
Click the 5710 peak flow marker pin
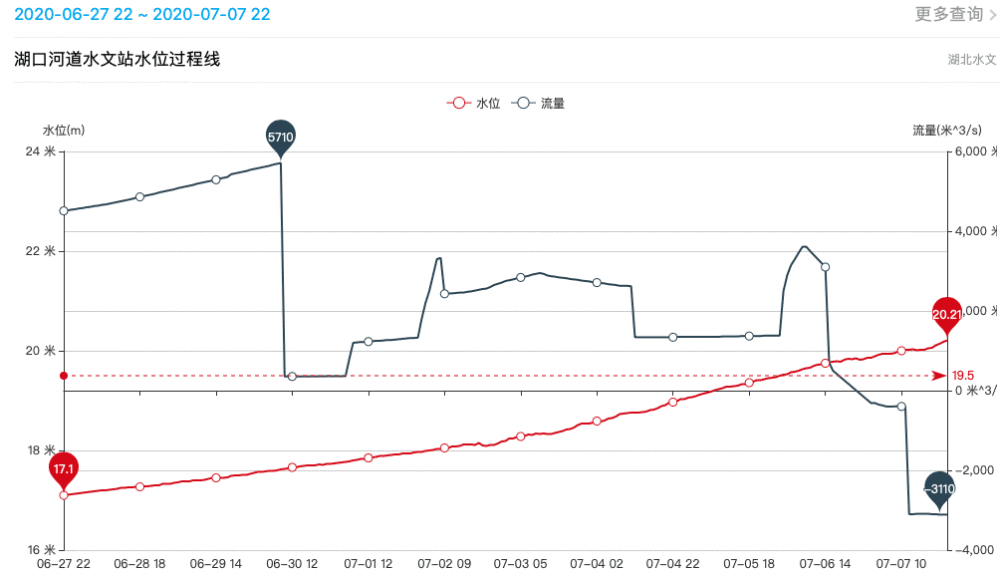tap(281, 135)
